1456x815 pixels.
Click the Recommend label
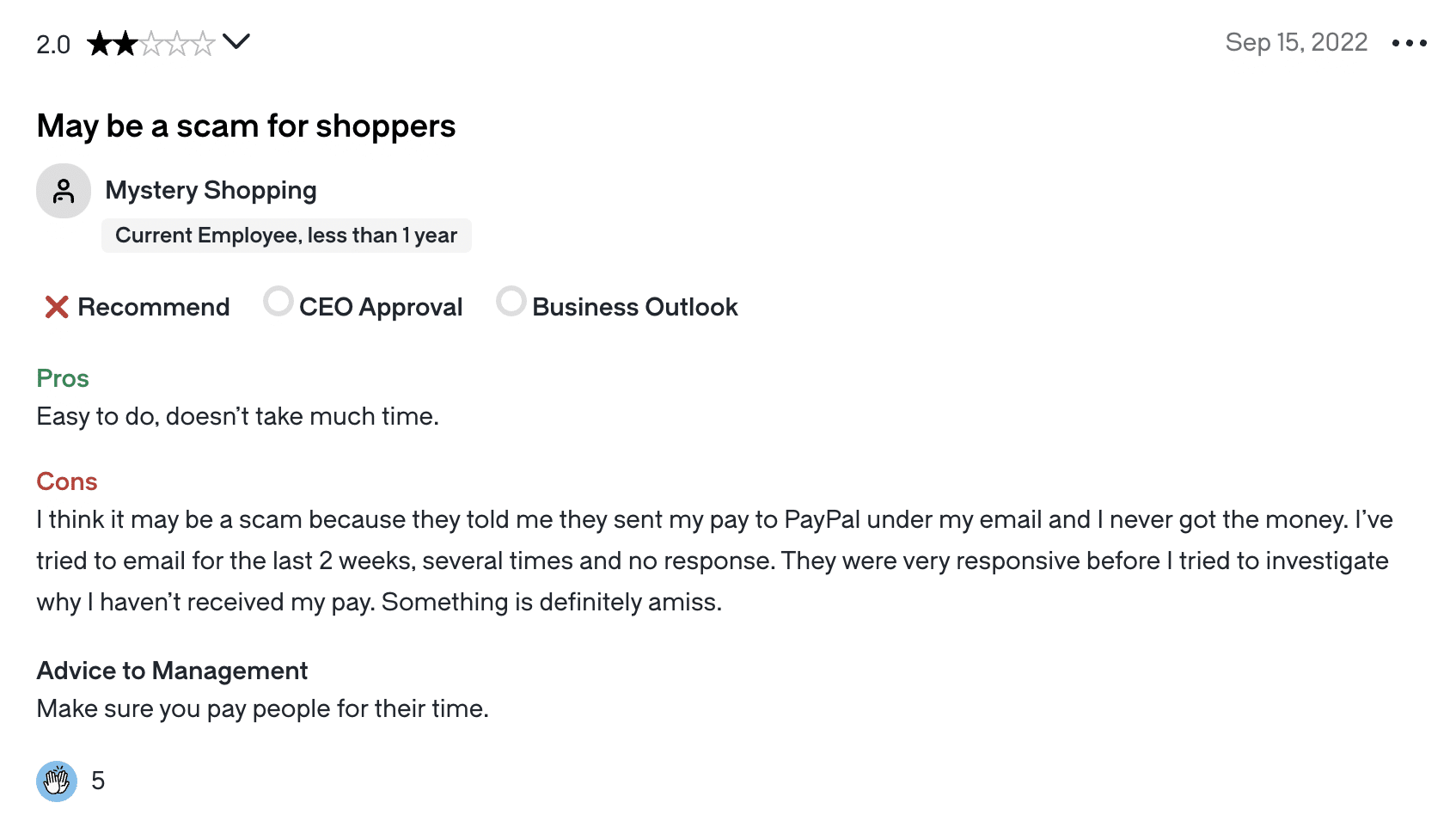[154, 307]
